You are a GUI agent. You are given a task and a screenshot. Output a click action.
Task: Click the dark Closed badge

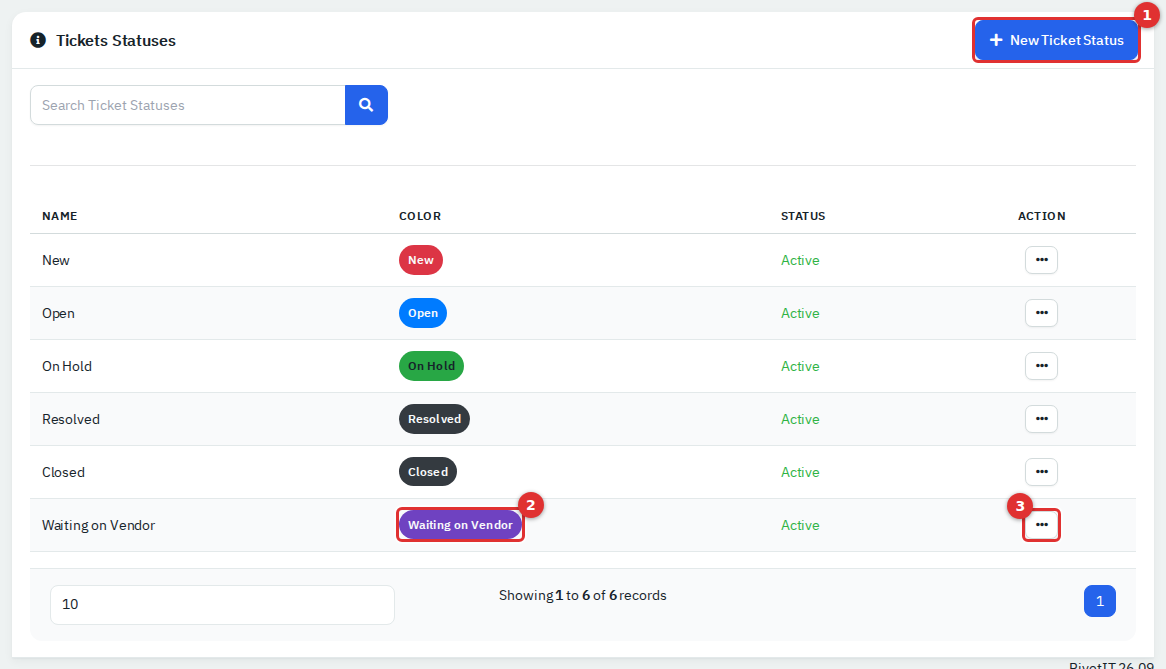pos(428,472)
